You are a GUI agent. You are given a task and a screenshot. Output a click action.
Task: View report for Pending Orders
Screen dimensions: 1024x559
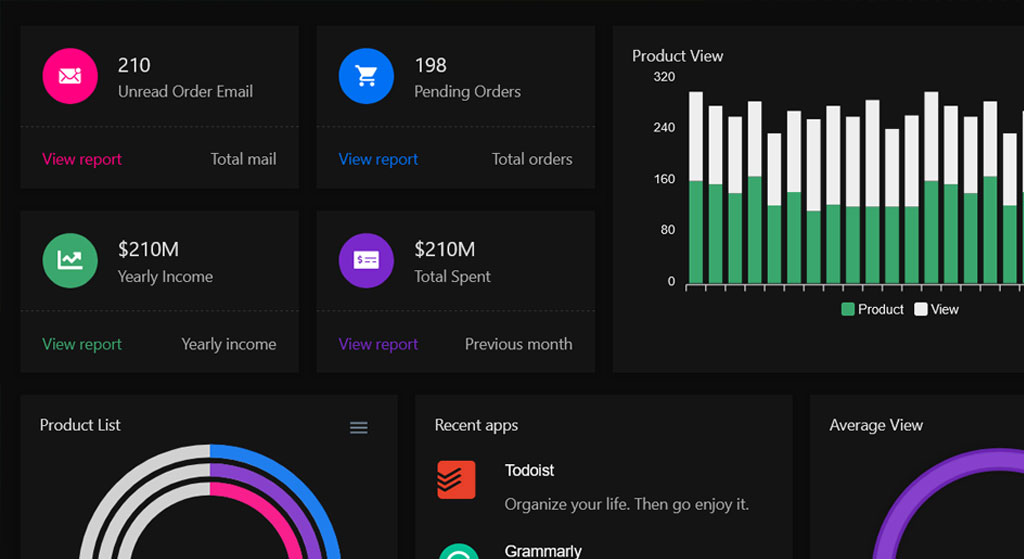378,159
